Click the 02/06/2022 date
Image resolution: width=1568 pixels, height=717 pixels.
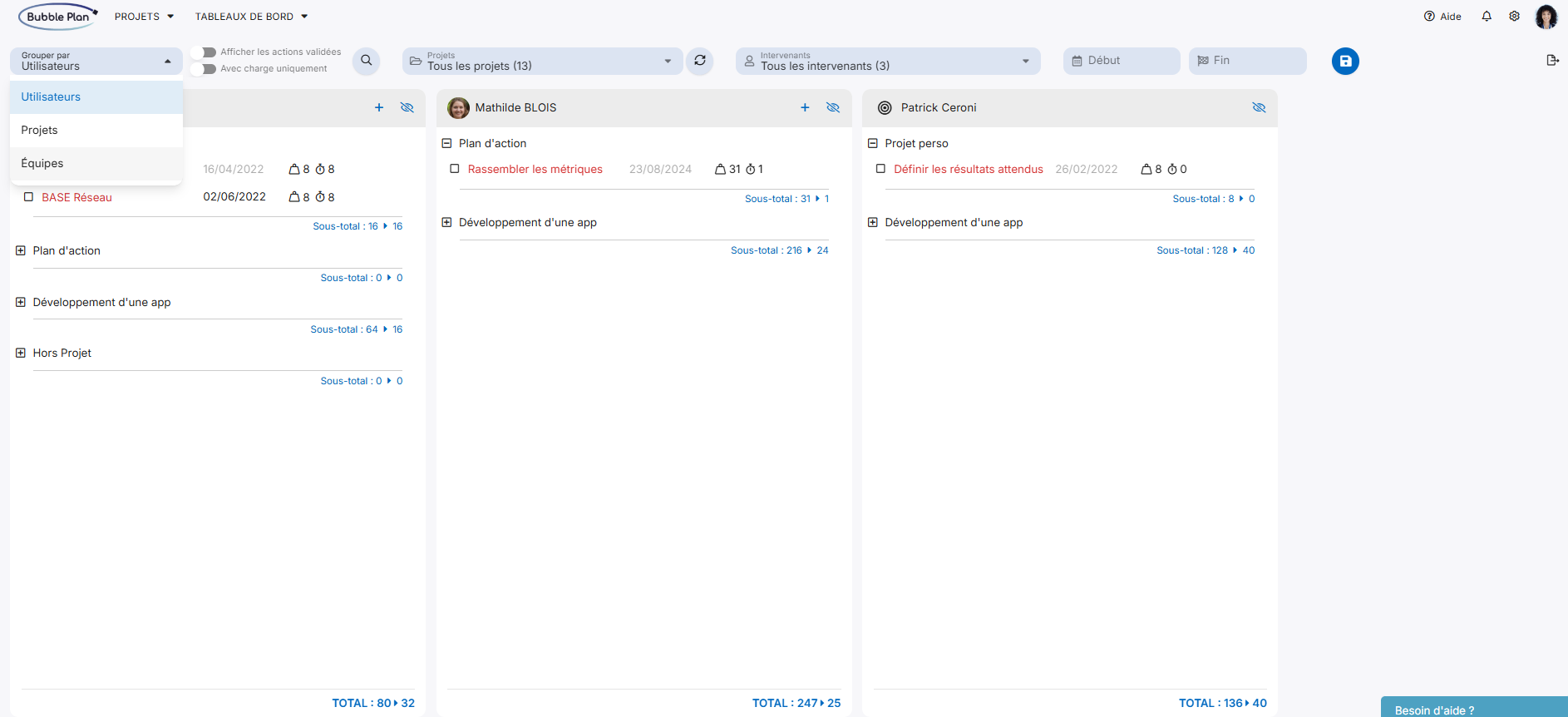[x=234, y=197]
